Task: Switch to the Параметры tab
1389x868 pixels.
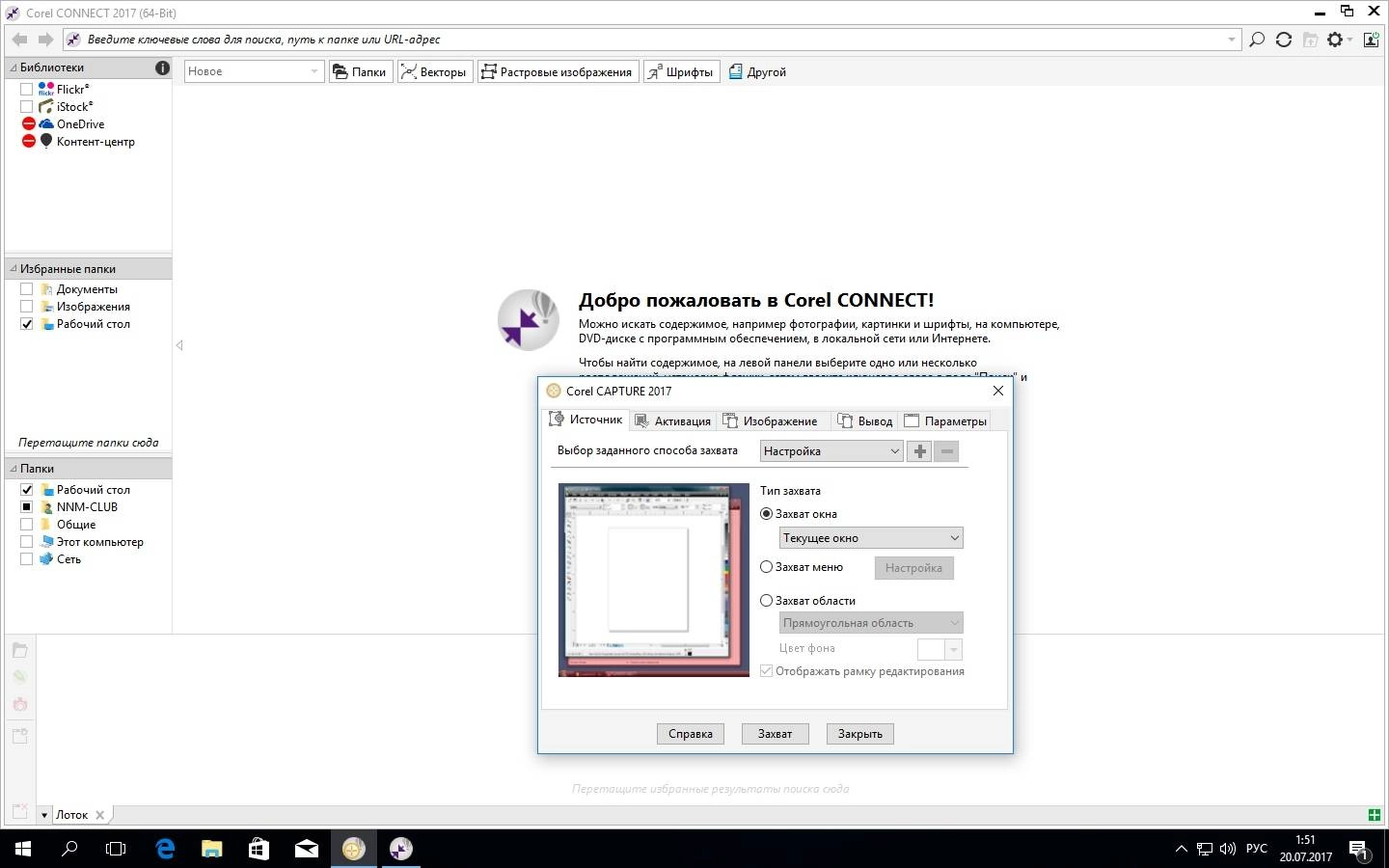Action: point(945,421)
